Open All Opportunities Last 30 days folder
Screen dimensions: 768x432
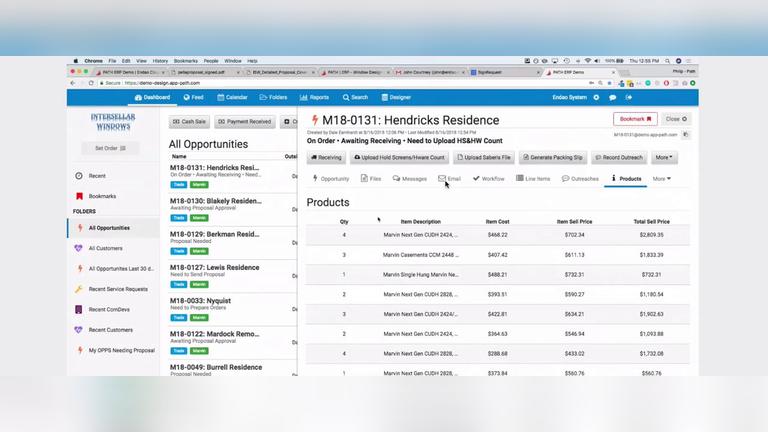[120, 269]
